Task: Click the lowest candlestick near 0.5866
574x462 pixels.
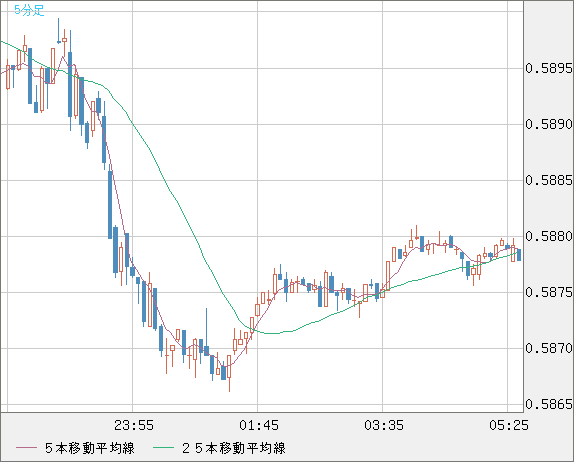Action: [230, 373]
